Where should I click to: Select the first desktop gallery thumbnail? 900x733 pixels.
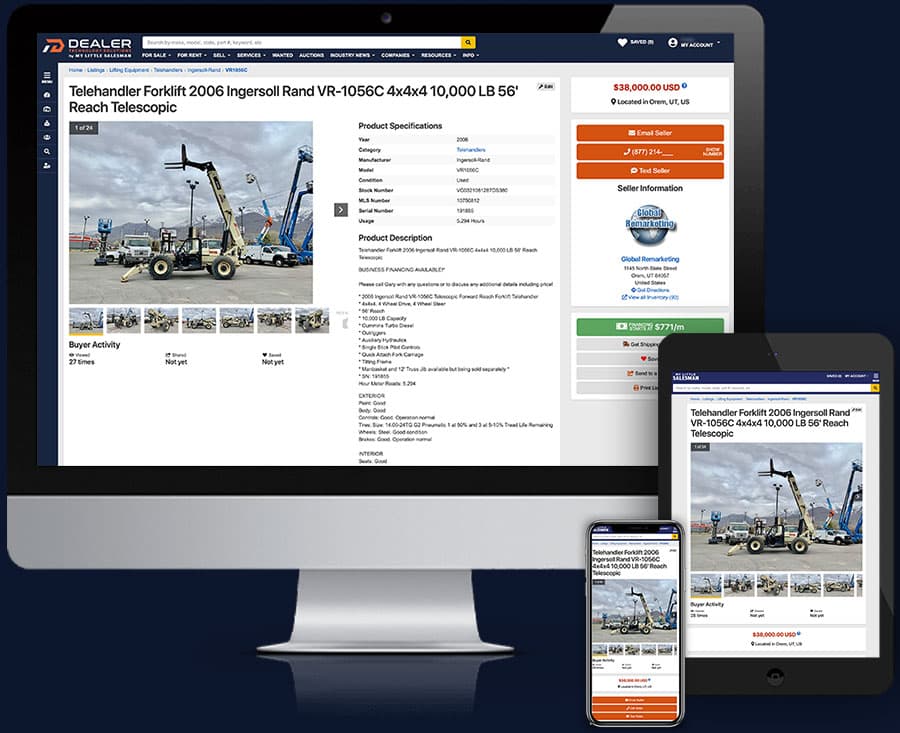click(x=86, y=321)
